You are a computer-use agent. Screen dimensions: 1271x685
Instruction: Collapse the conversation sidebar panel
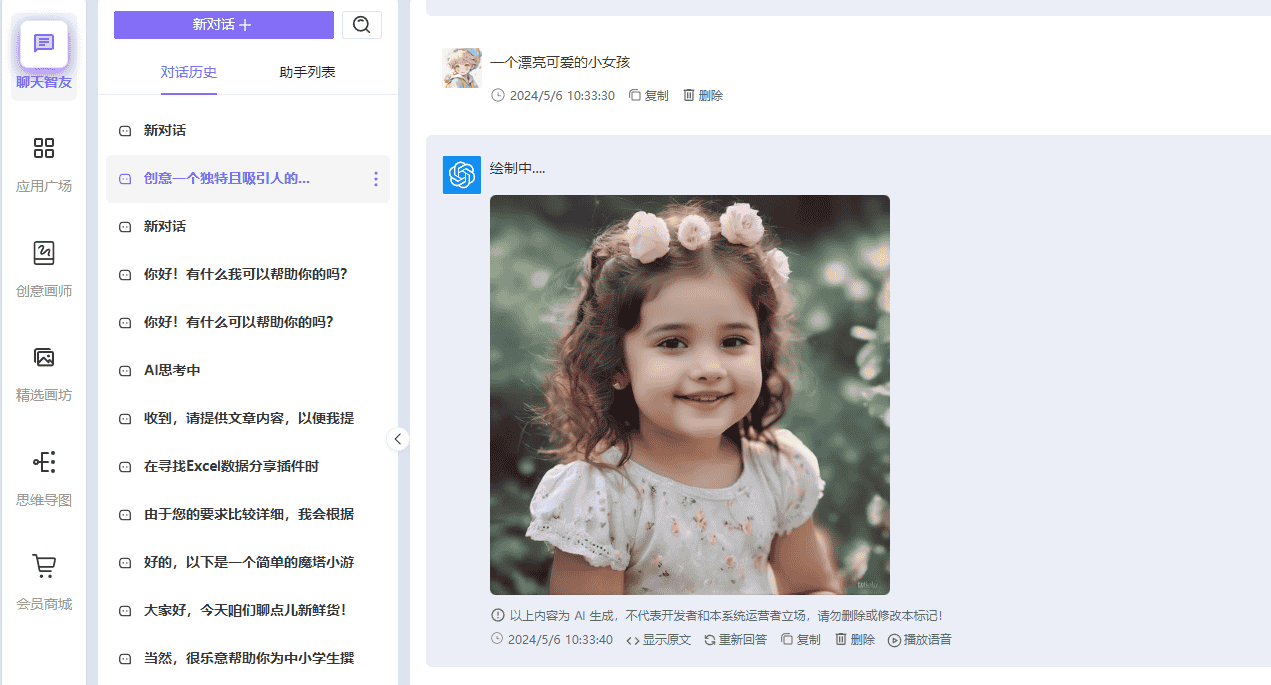click(398, 438)
